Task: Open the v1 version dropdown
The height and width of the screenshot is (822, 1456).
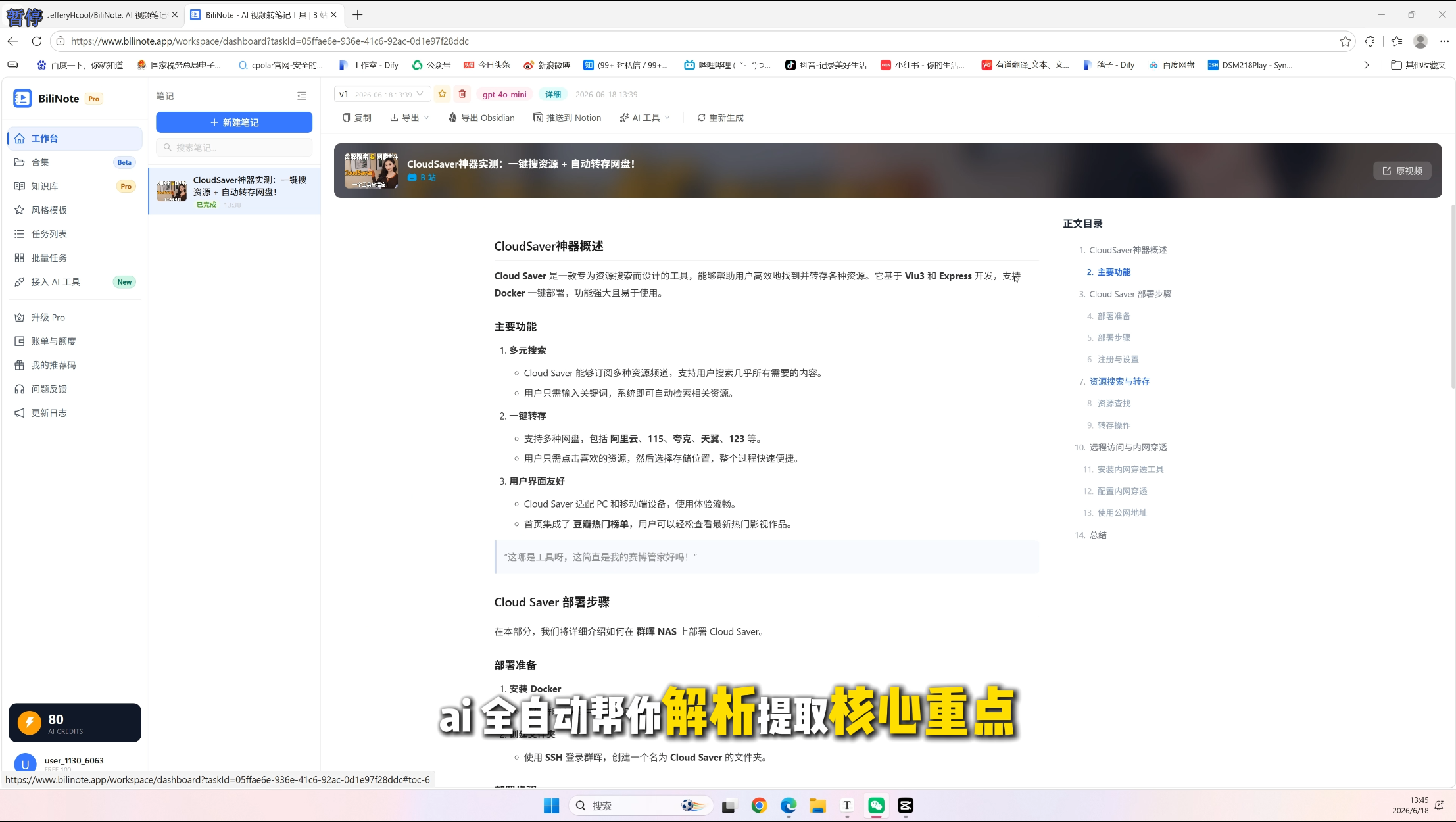Action: click(382, 94)
